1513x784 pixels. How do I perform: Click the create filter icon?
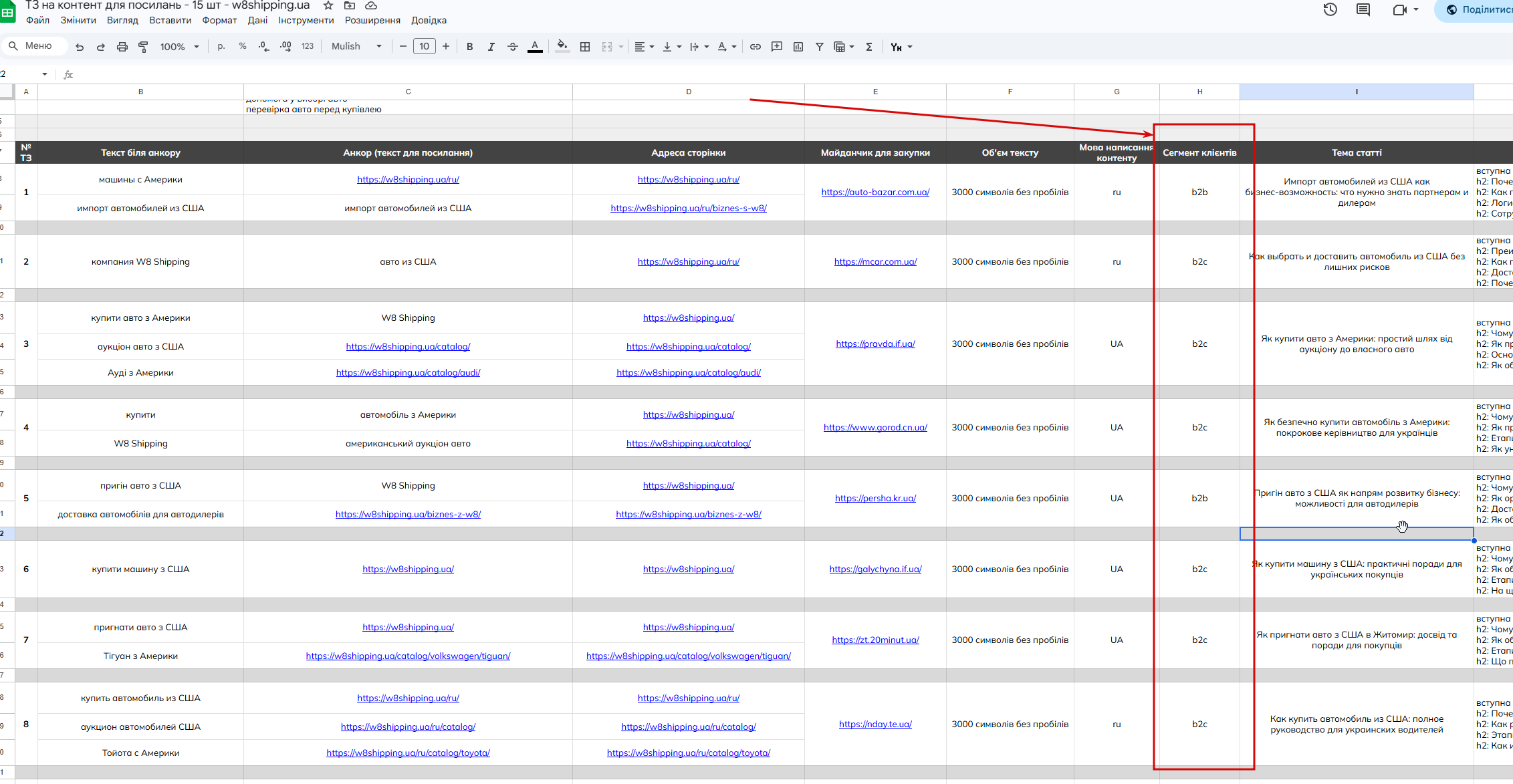(819, 47)
